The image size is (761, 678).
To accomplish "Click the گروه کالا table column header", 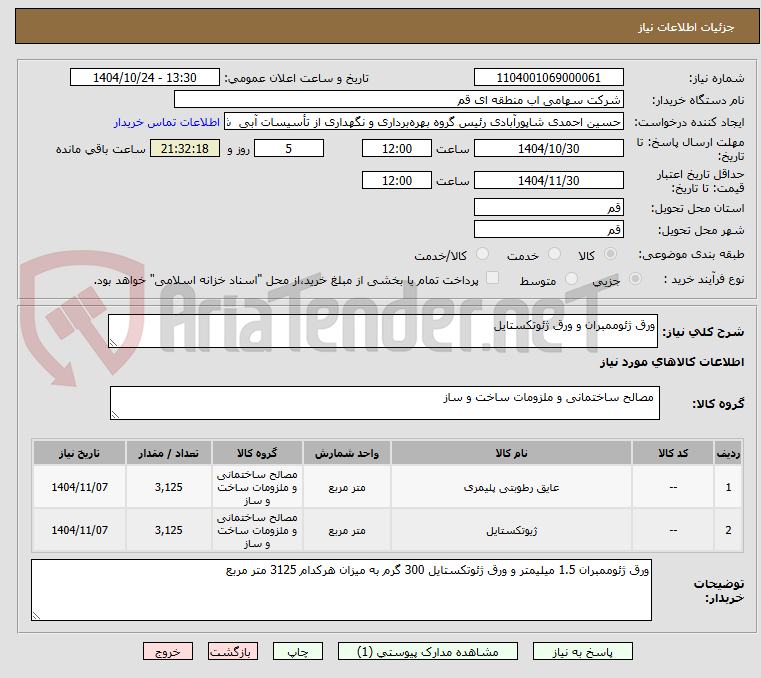I will pos(257,453).
